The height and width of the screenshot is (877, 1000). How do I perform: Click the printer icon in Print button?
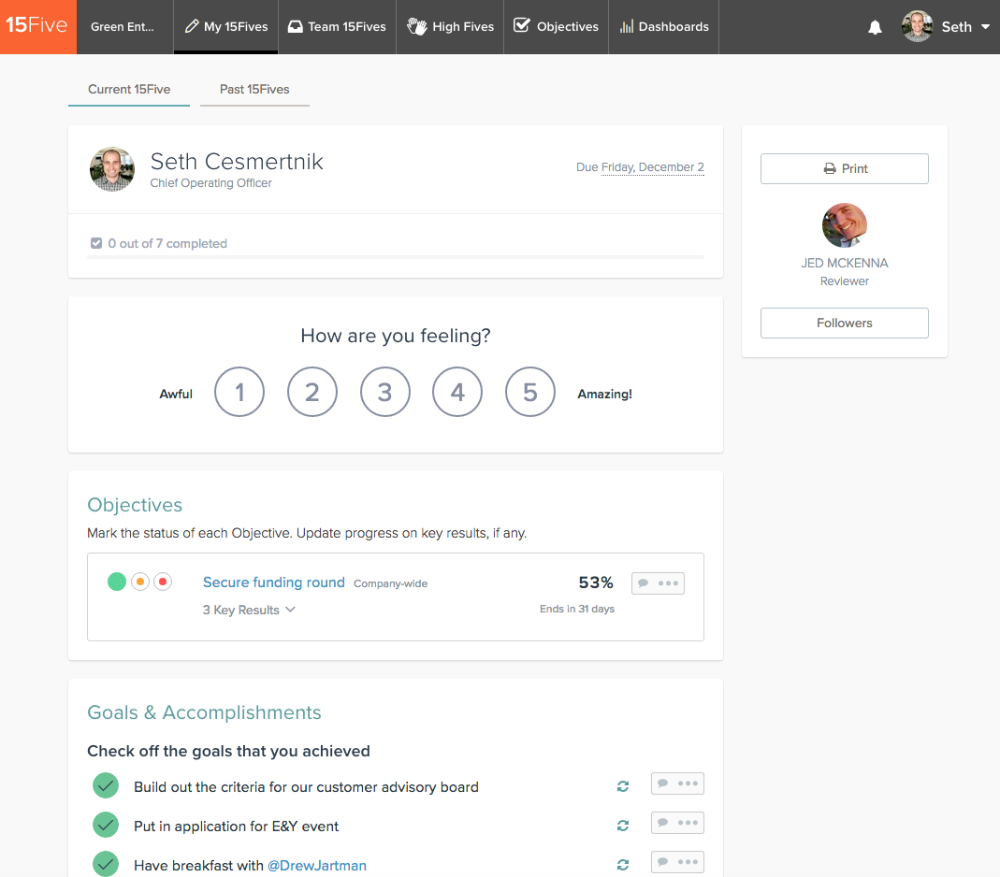coord(829,168)
